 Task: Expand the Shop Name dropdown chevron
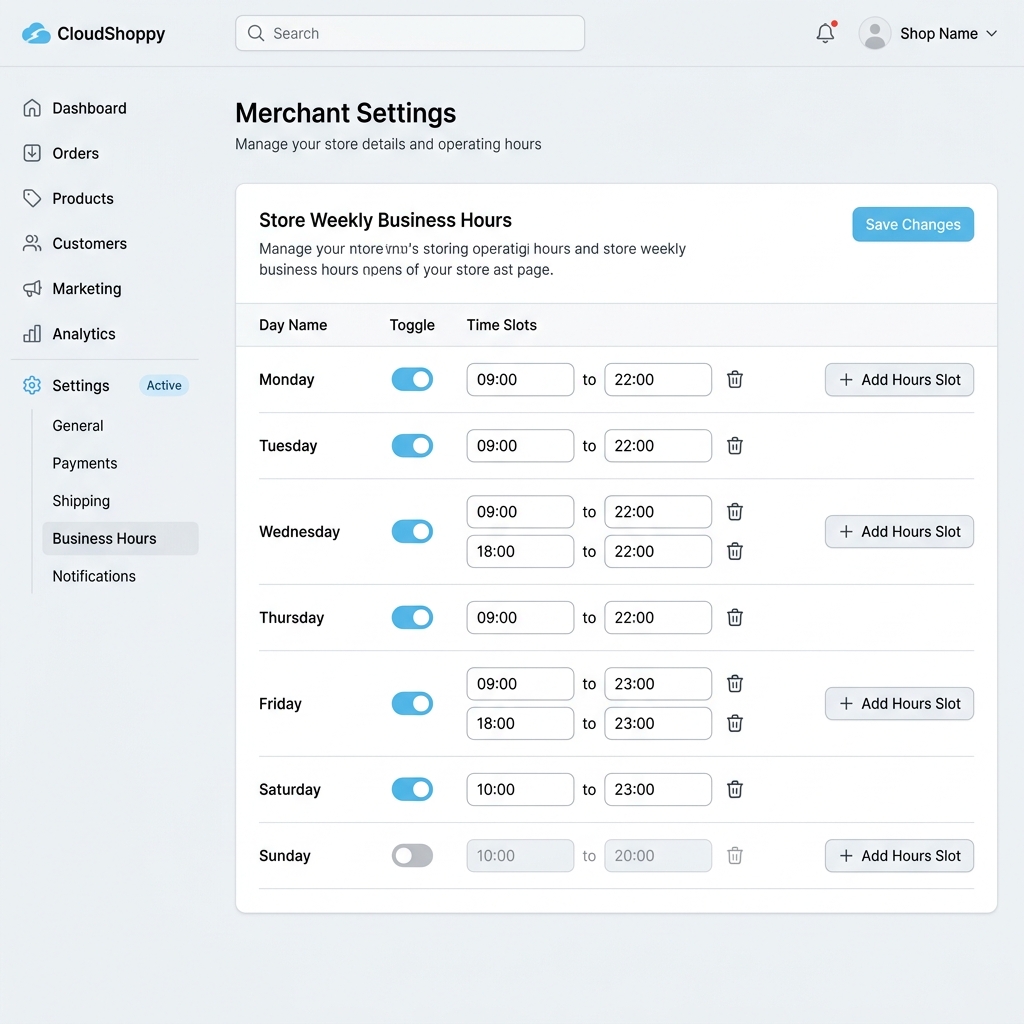tap(991, 33)
